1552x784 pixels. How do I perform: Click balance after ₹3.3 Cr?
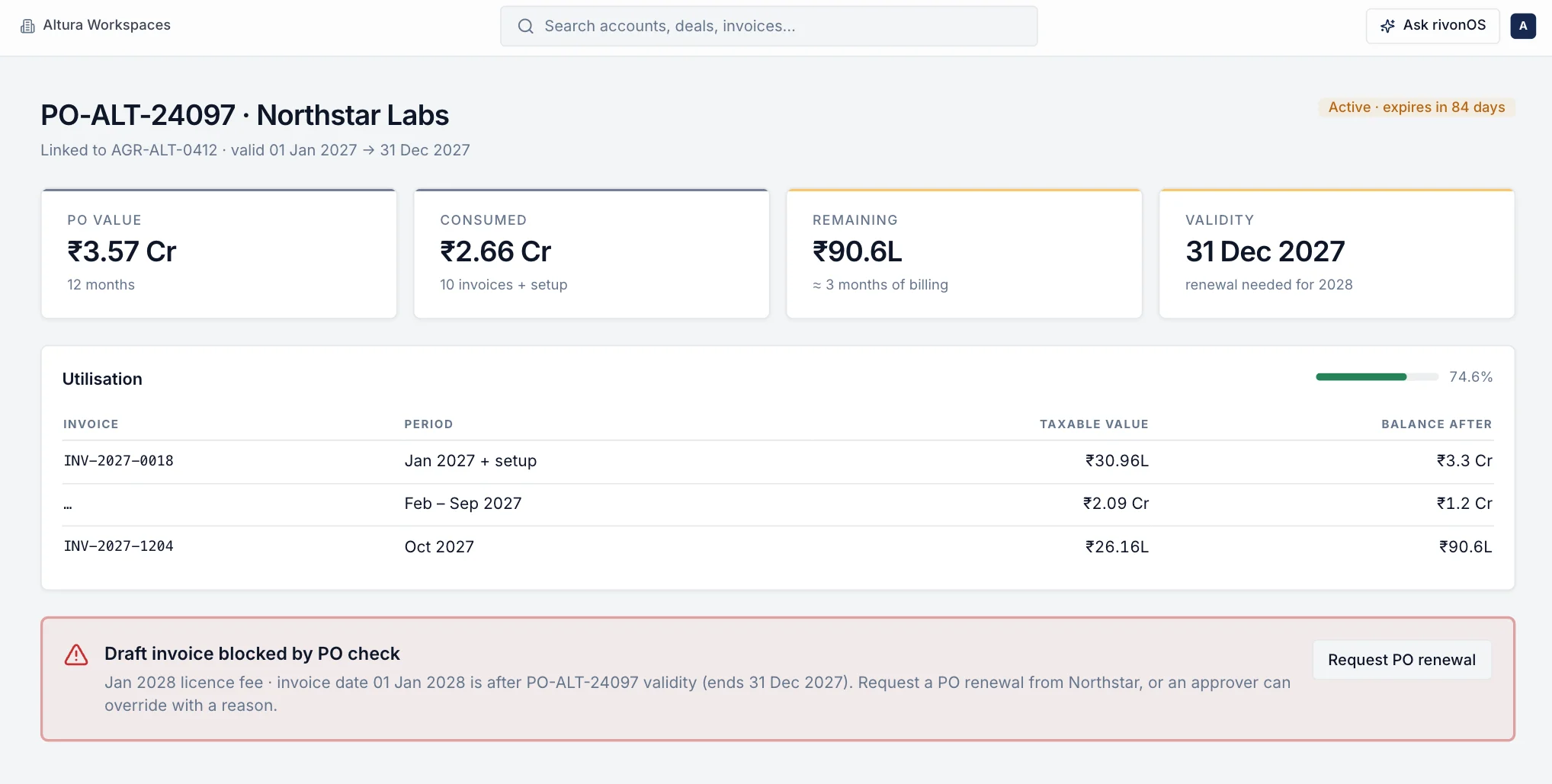pyautogui.click(x=1464, y=461)
